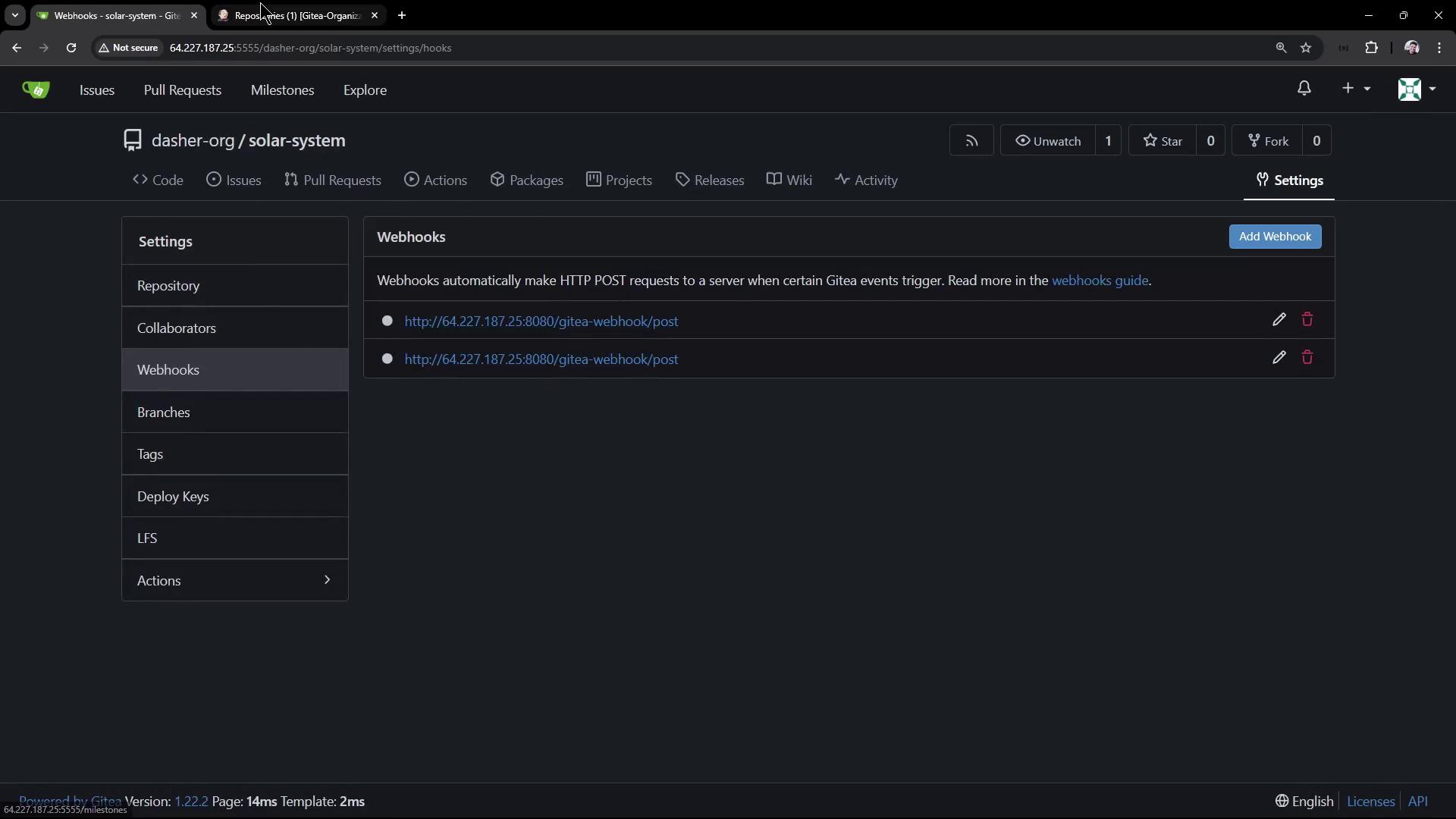The width and height of the screenshot is (1456, 819).
Task: Delete the first webhook via trash icon
Action: point(1307,320)
